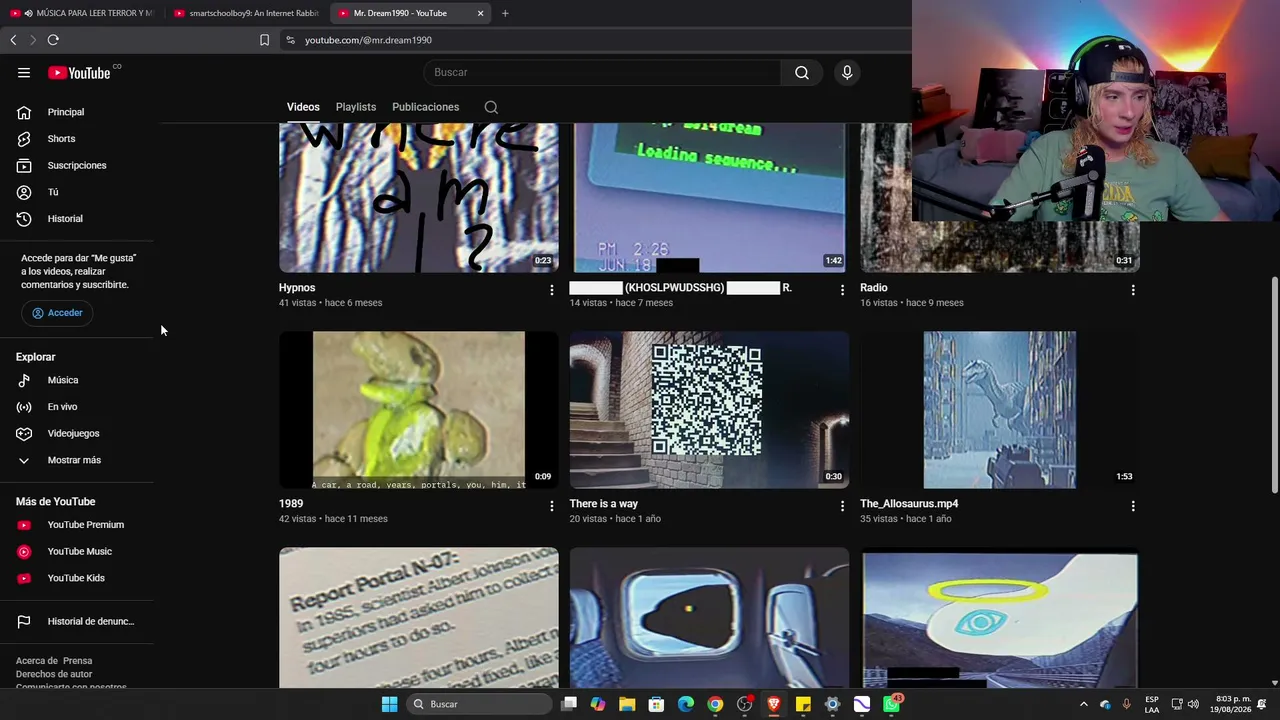Switch to the Videos tab
This screenshot has height=720, width=1280.
[x=303, y=107]
